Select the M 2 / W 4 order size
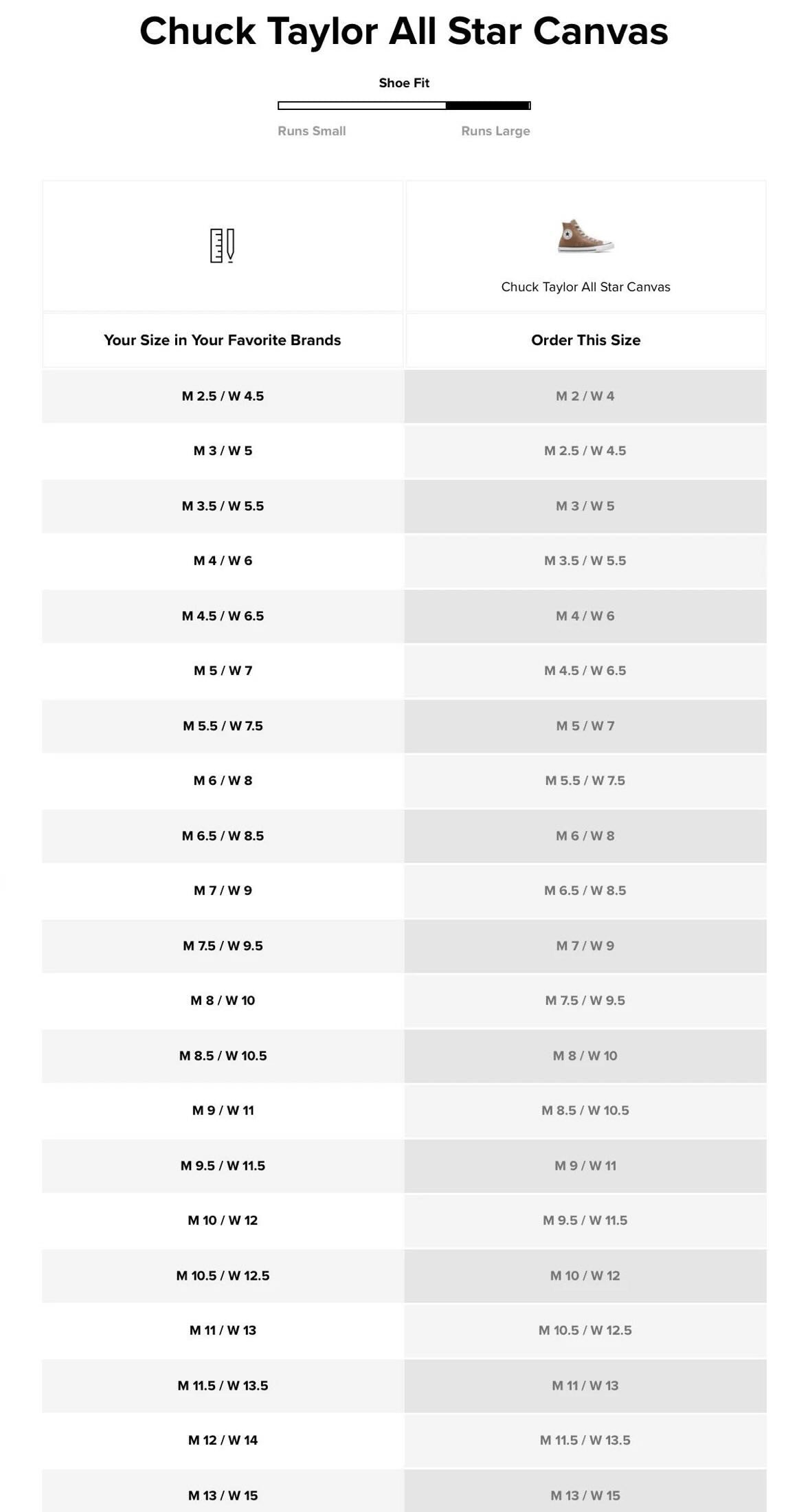The image size is (810, 1512). click(x=585, y=396)
